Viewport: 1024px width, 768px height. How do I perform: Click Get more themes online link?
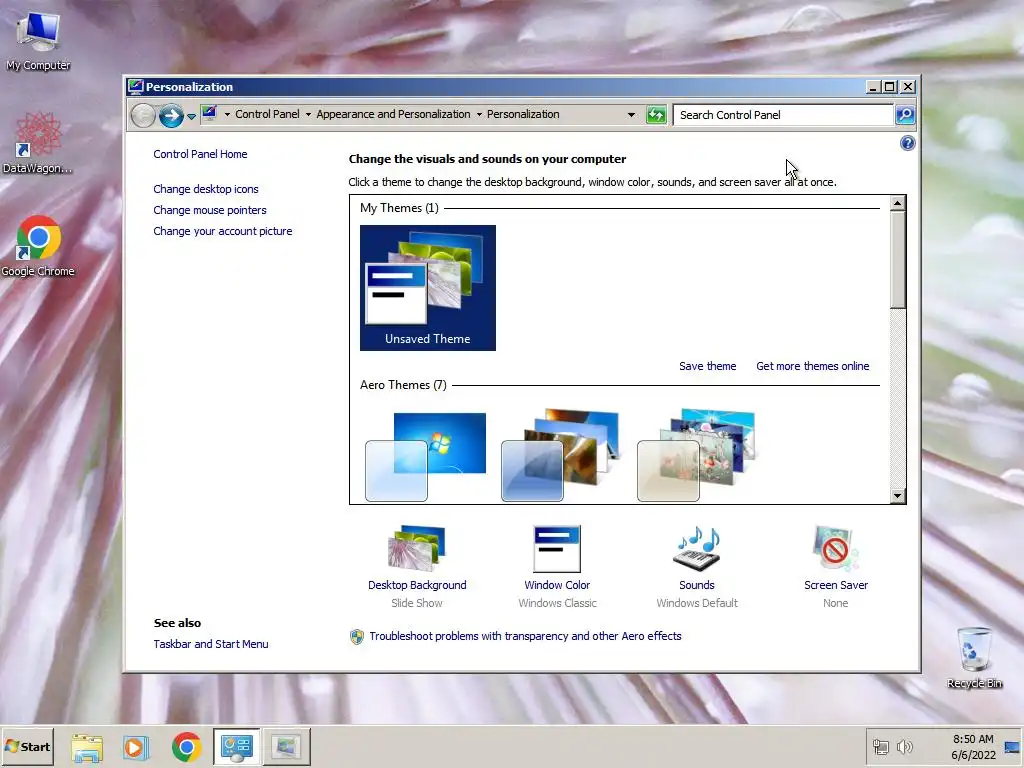[x=812, y=366]
